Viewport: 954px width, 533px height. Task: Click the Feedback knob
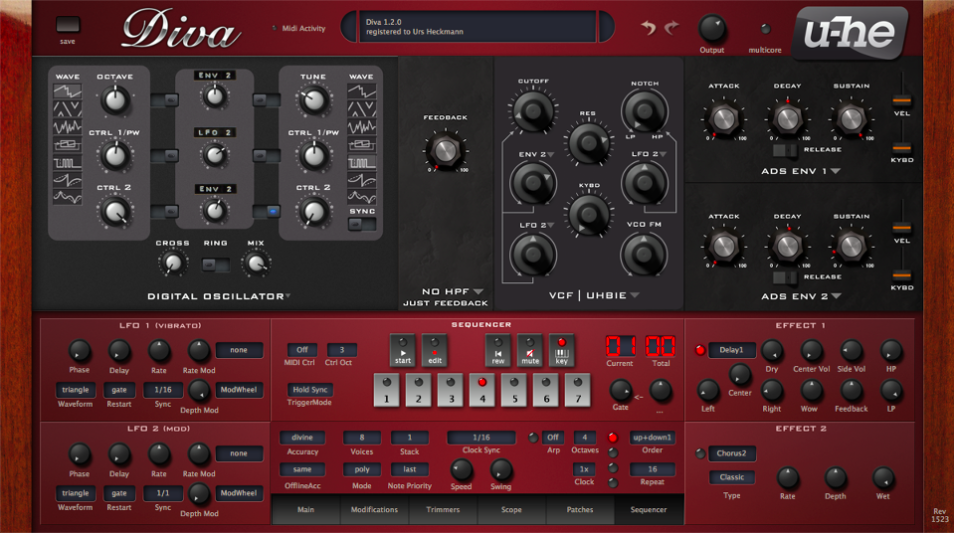[445, 150]
